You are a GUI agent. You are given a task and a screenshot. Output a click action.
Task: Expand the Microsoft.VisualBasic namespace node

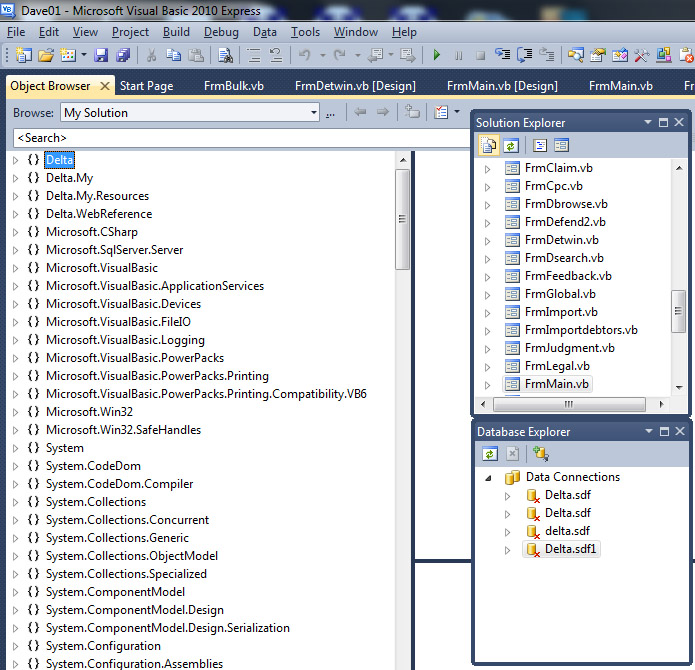tap(16, 269)
